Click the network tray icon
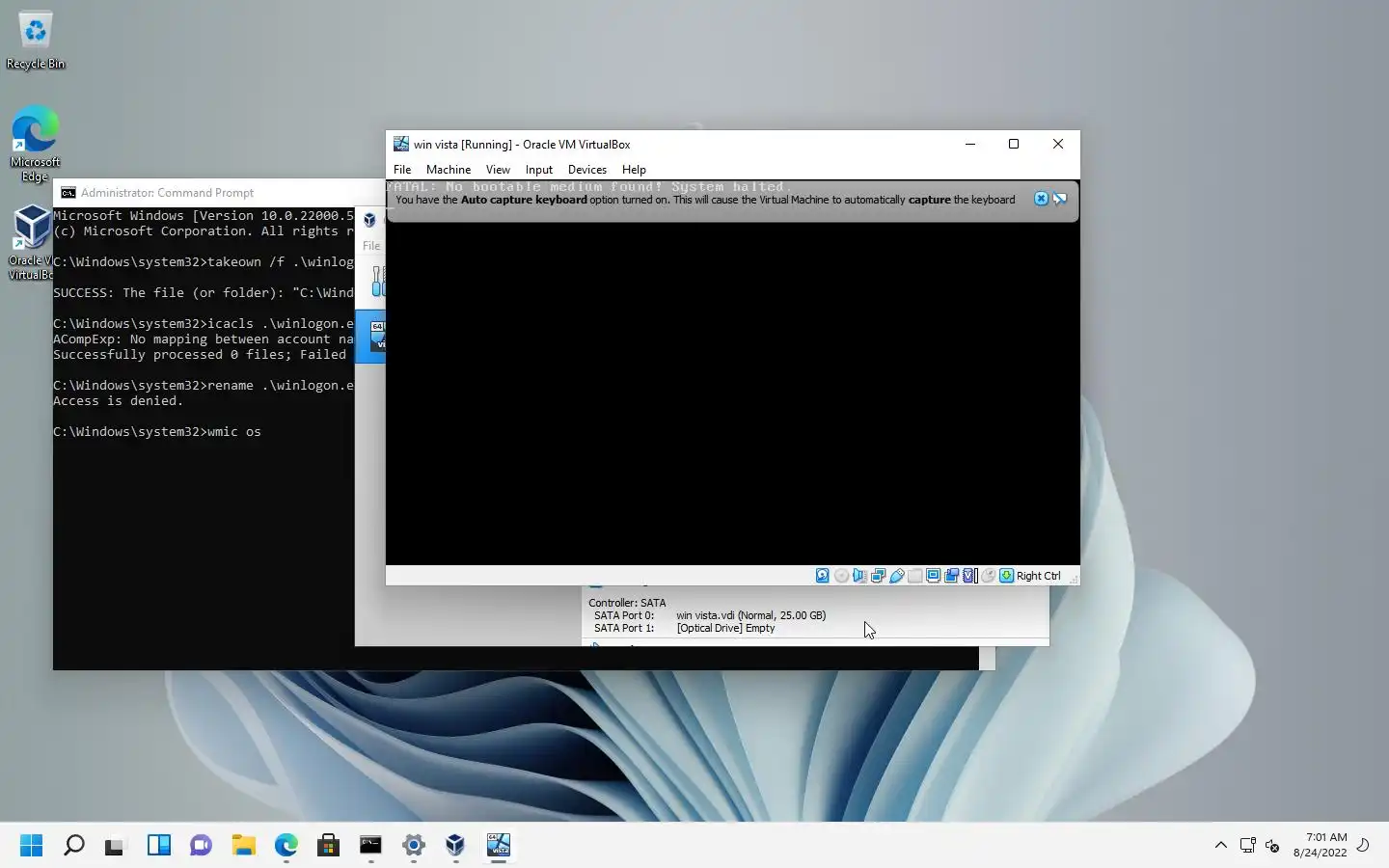1389x868 pixels. point(1247,846)
